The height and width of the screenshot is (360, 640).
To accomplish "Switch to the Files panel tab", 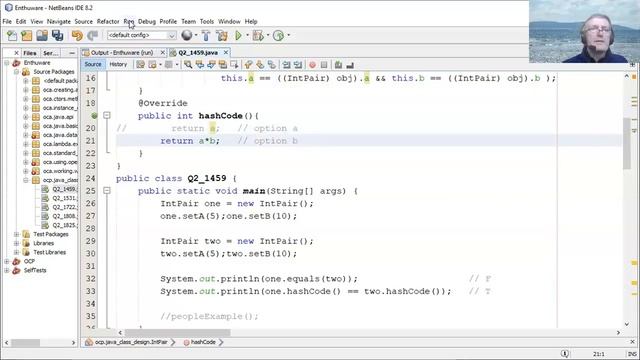I will pyautogui.click(x=30, y=53).
